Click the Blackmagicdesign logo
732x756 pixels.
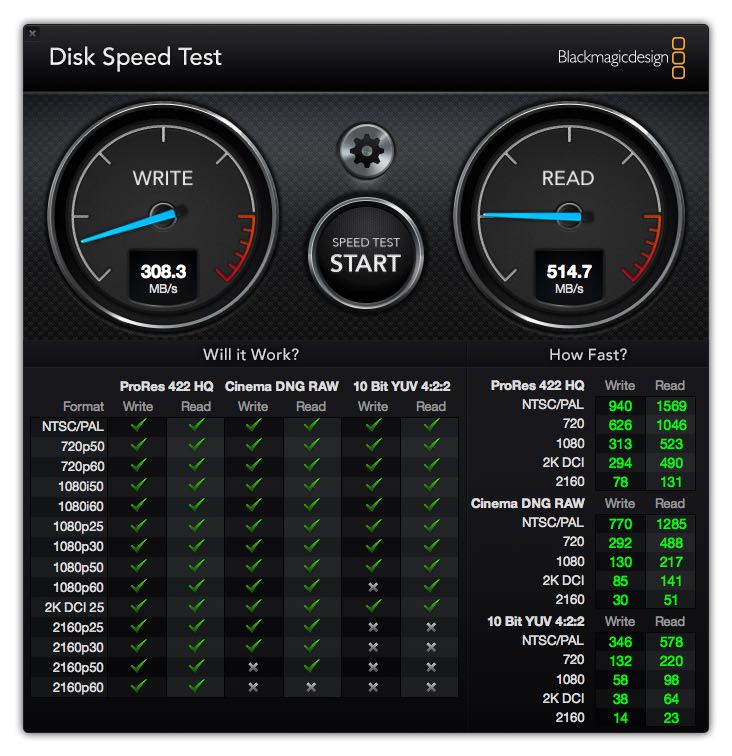pos(621,58)
